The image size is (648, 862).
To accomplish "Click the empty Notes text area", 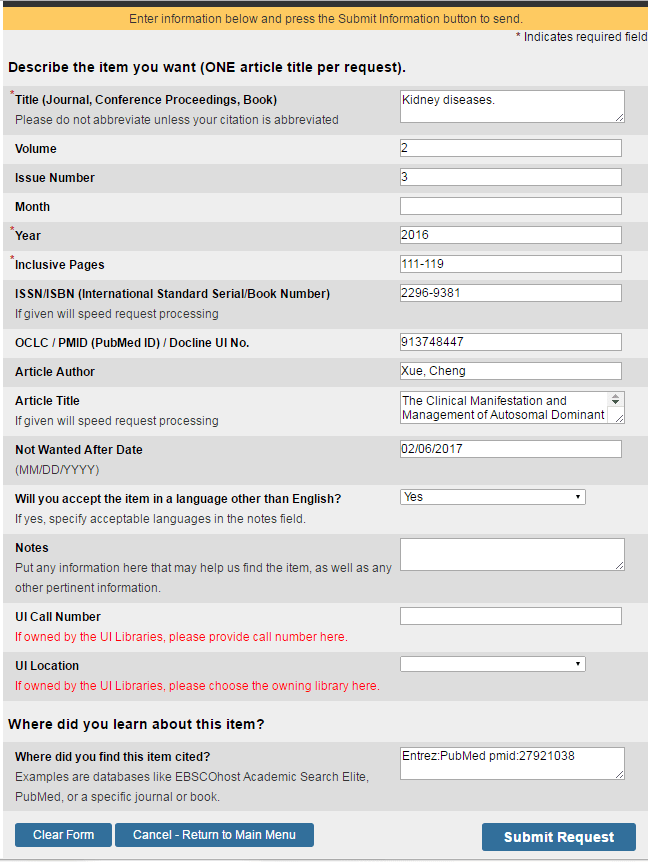I will (x=511, y=555).
